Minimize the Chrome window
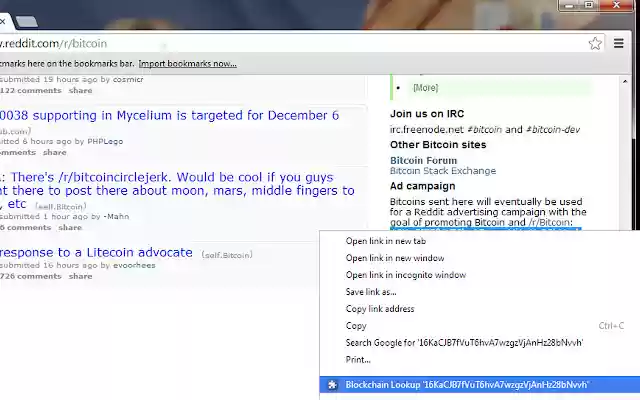This screenshot has width=640, height=400. click(569, 6)
